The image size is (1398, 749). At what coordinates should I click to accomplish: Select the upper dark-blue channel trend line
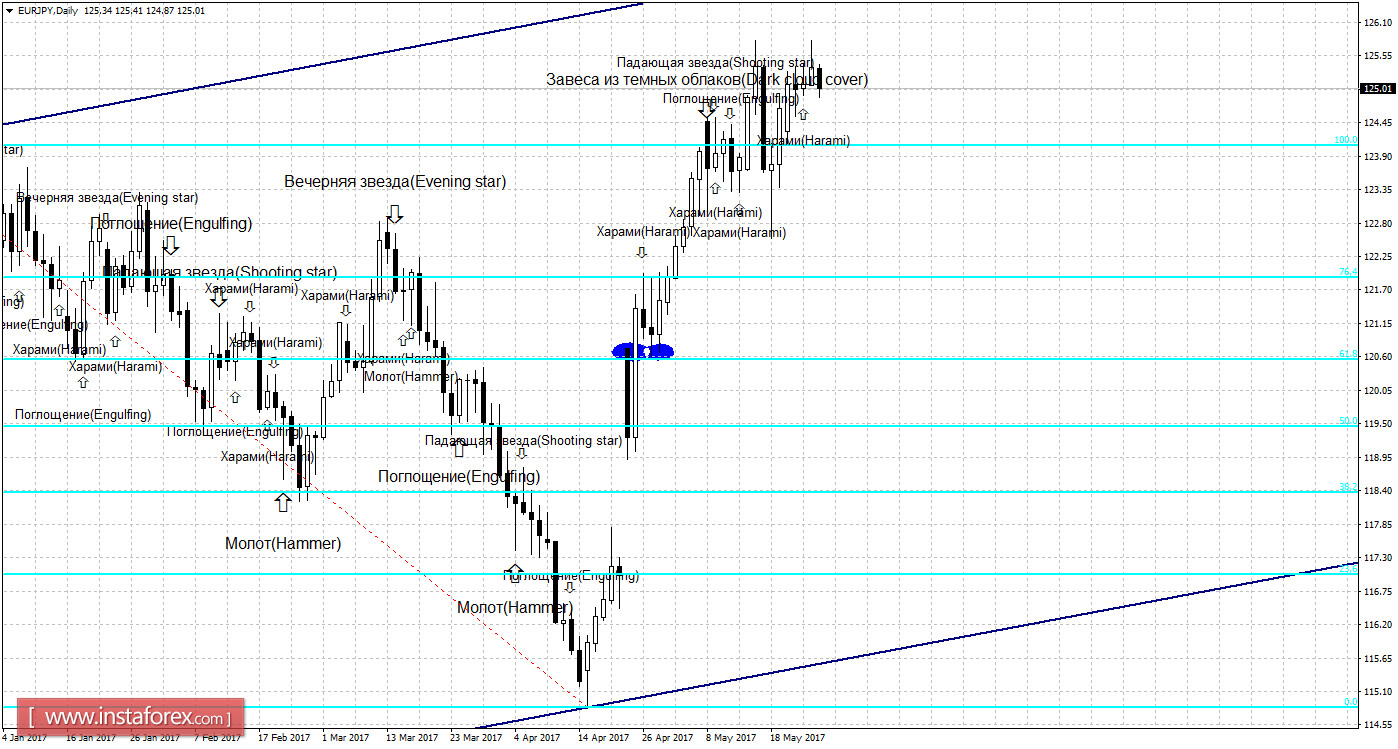pyautogui.click(x=322, y=64)
